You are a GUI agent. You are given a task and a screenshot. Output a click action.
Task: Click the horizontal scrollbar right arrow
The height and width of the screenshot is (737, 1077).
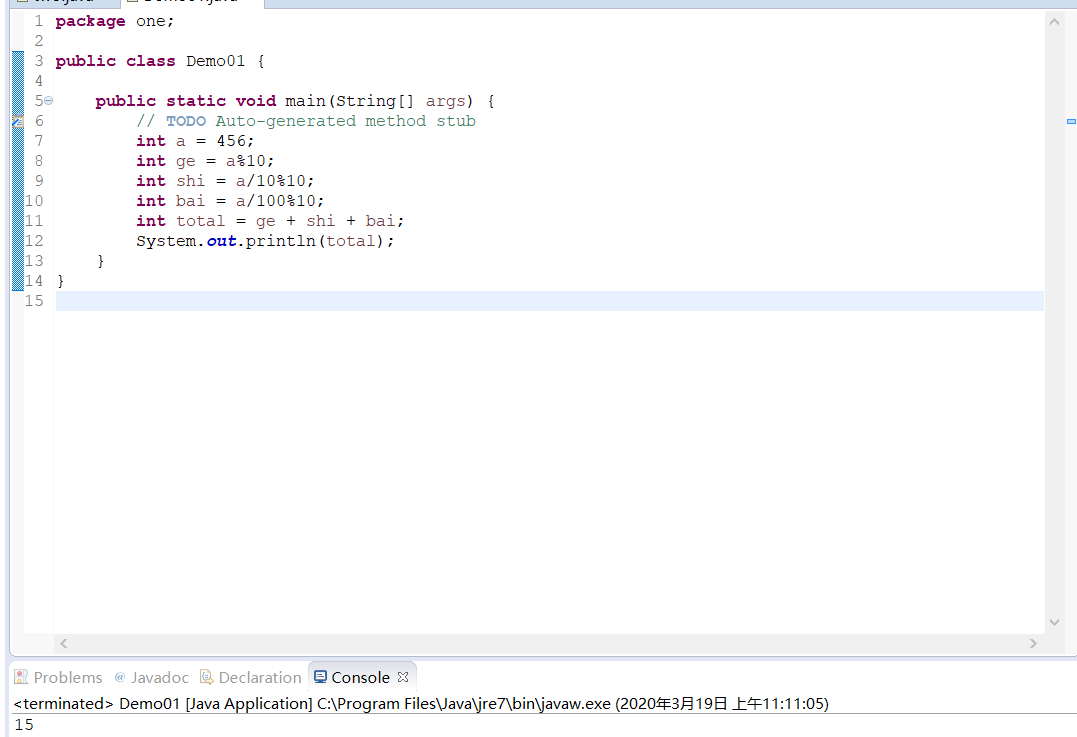[1033, 644]
